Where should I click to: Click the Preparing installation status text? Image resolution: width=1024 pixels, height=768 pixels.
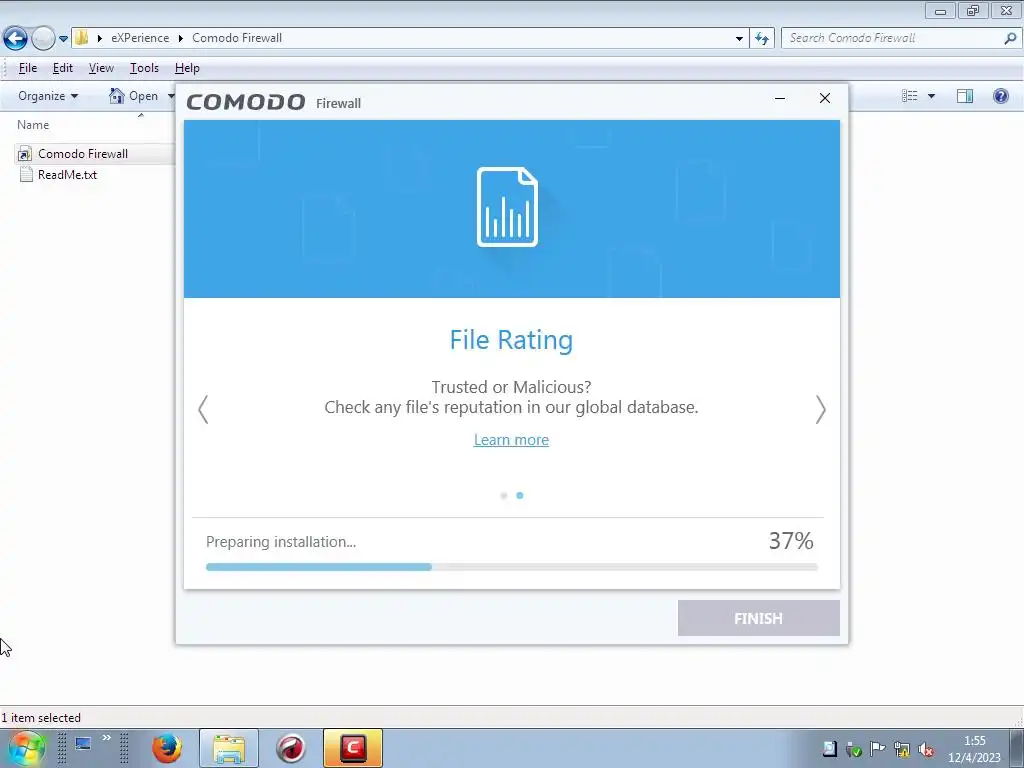[x=281, y=541]
